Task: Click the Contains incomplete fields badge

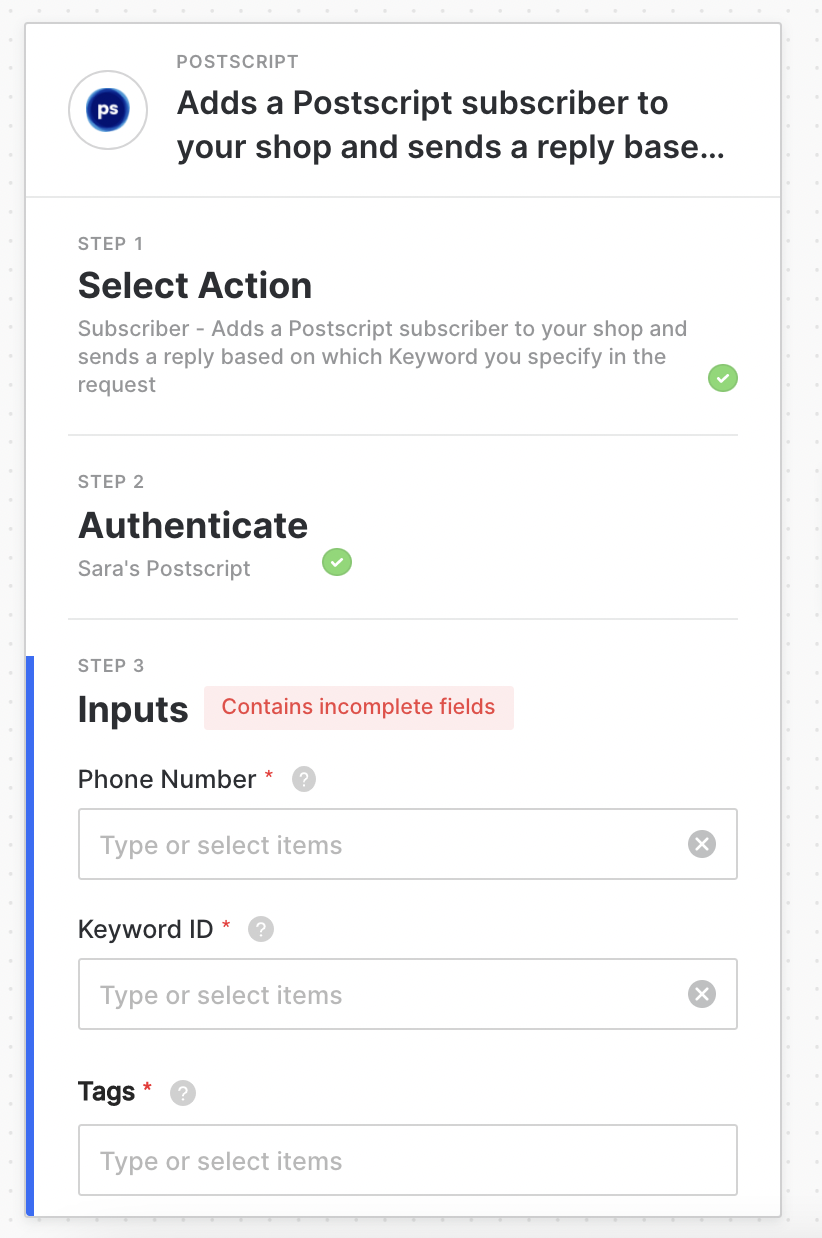Action: click(358, 707)
